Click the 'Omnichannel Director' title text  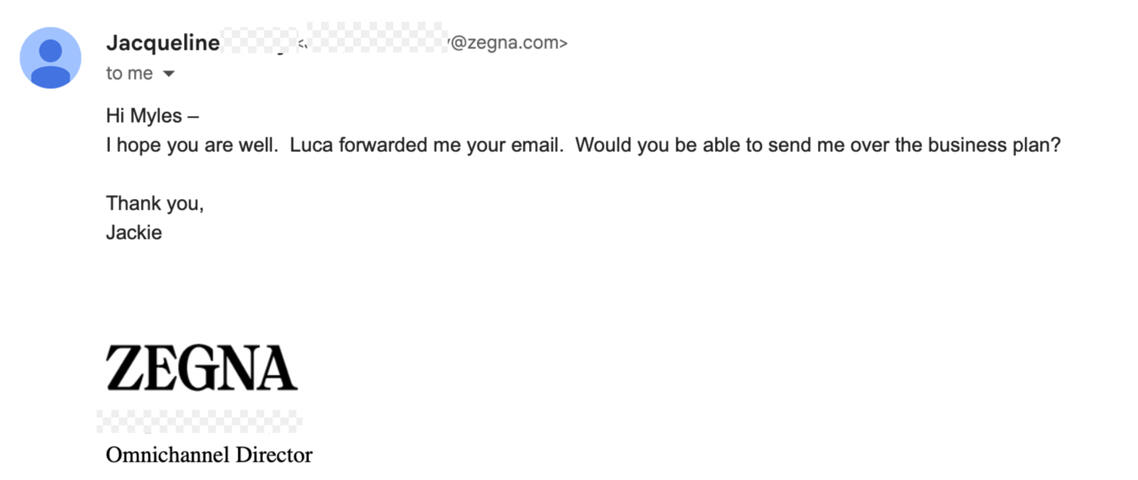tap(209, 455)
